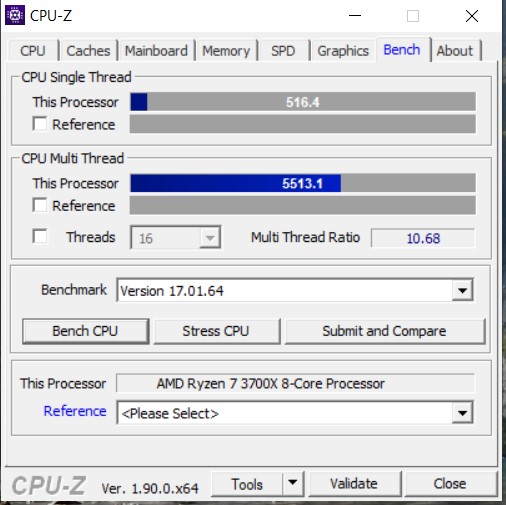Enable the Single Thread Reference checkbox

pyautogui.click(x=40, y=124)
